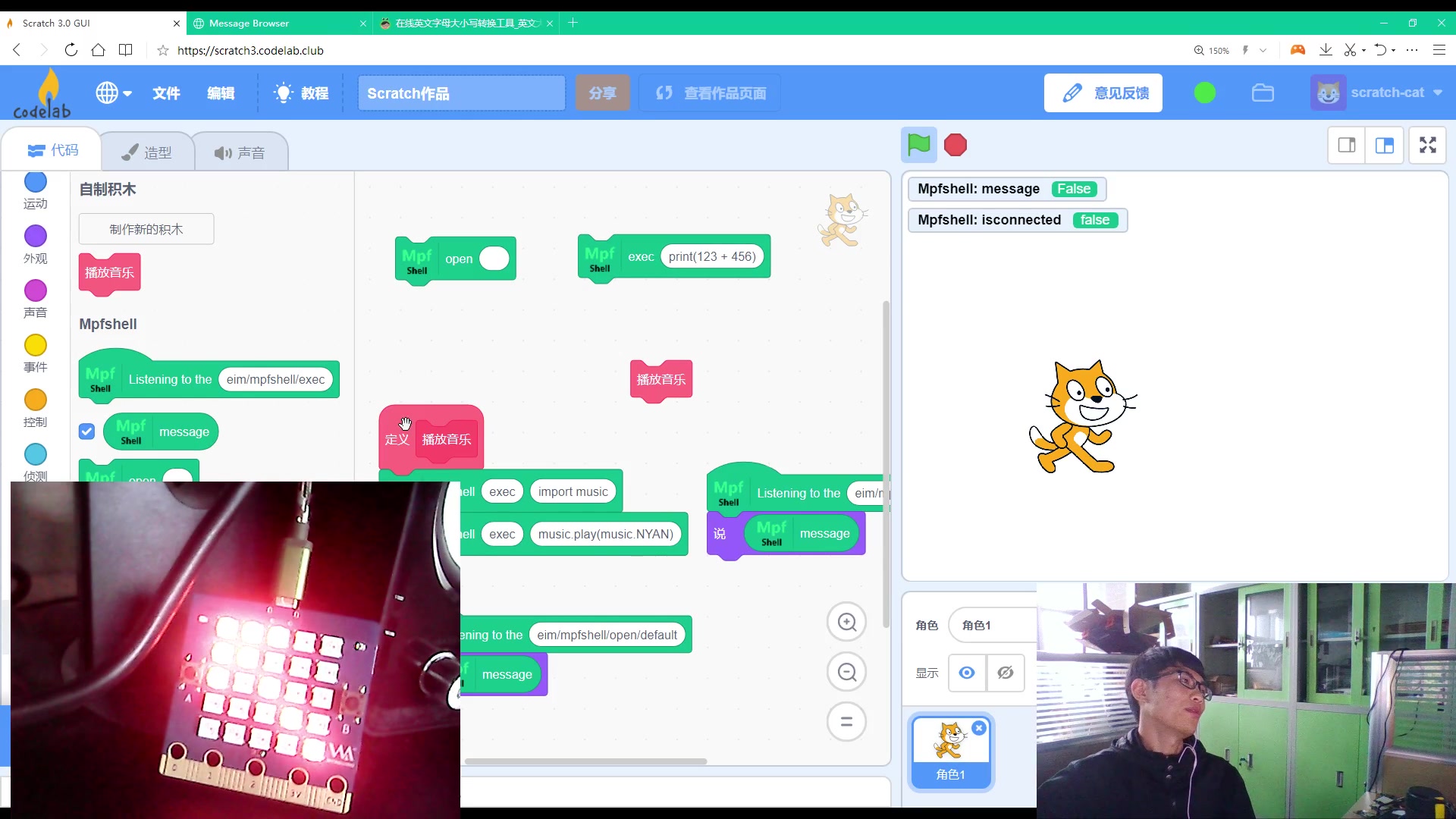Click the 意见反馈 feedback button
Screen dimensions: 1456x819
[1103, 93]
